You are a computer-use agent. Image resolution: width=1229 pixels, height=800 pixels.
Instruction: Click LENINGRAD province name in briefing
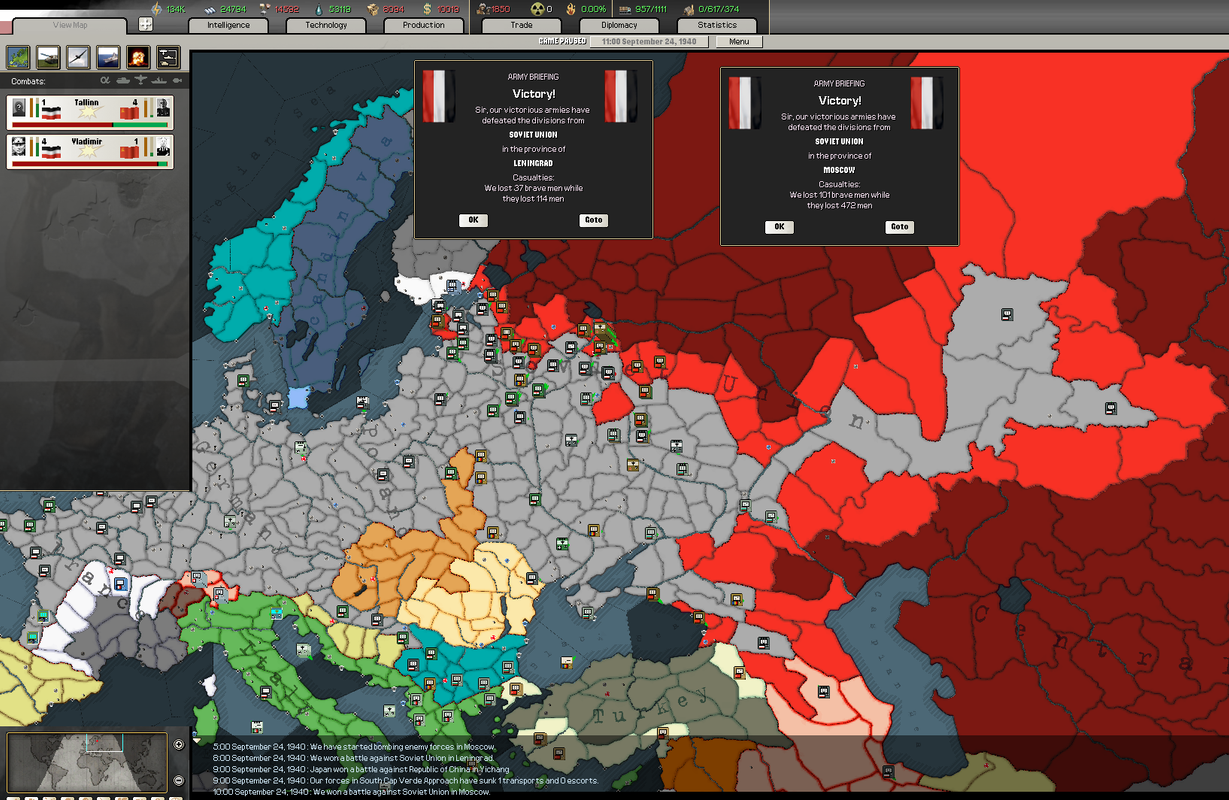tap(533, 163)
